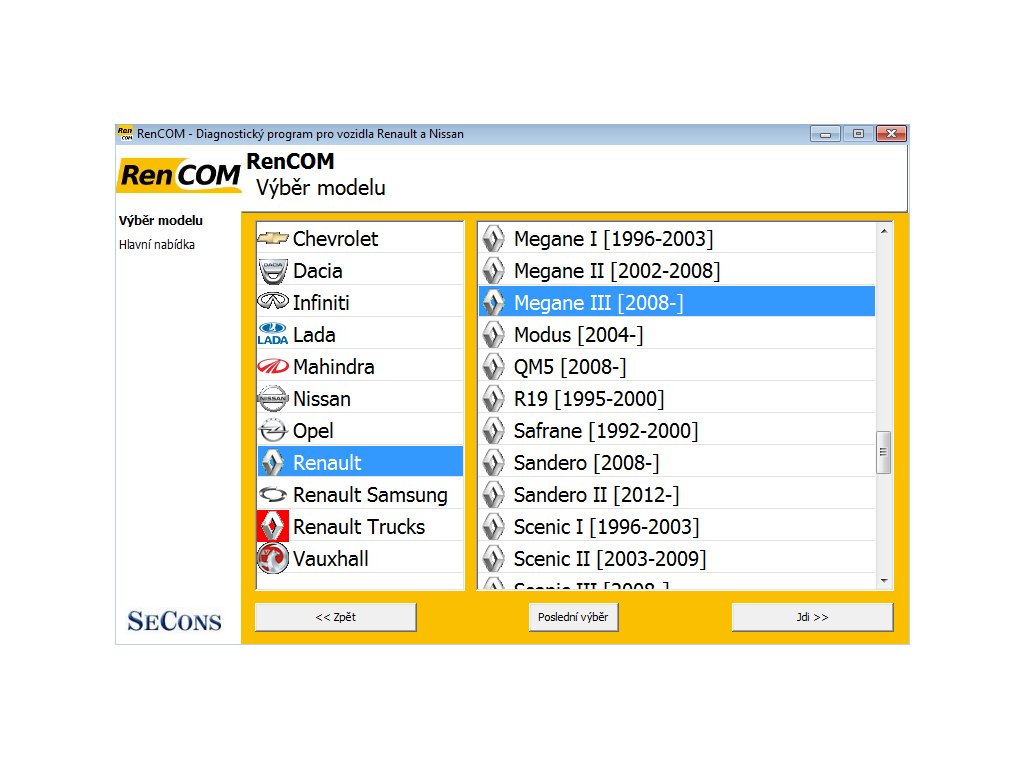Click the Chevrolet bowtie logo icon

[272, 238]
